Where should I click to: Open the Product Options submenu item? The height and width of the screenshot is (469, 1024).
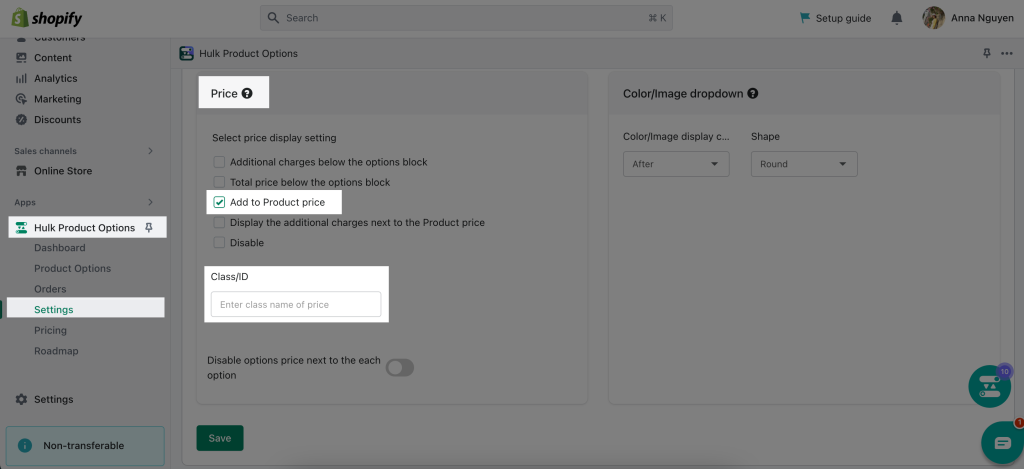[x=72, y=268]
